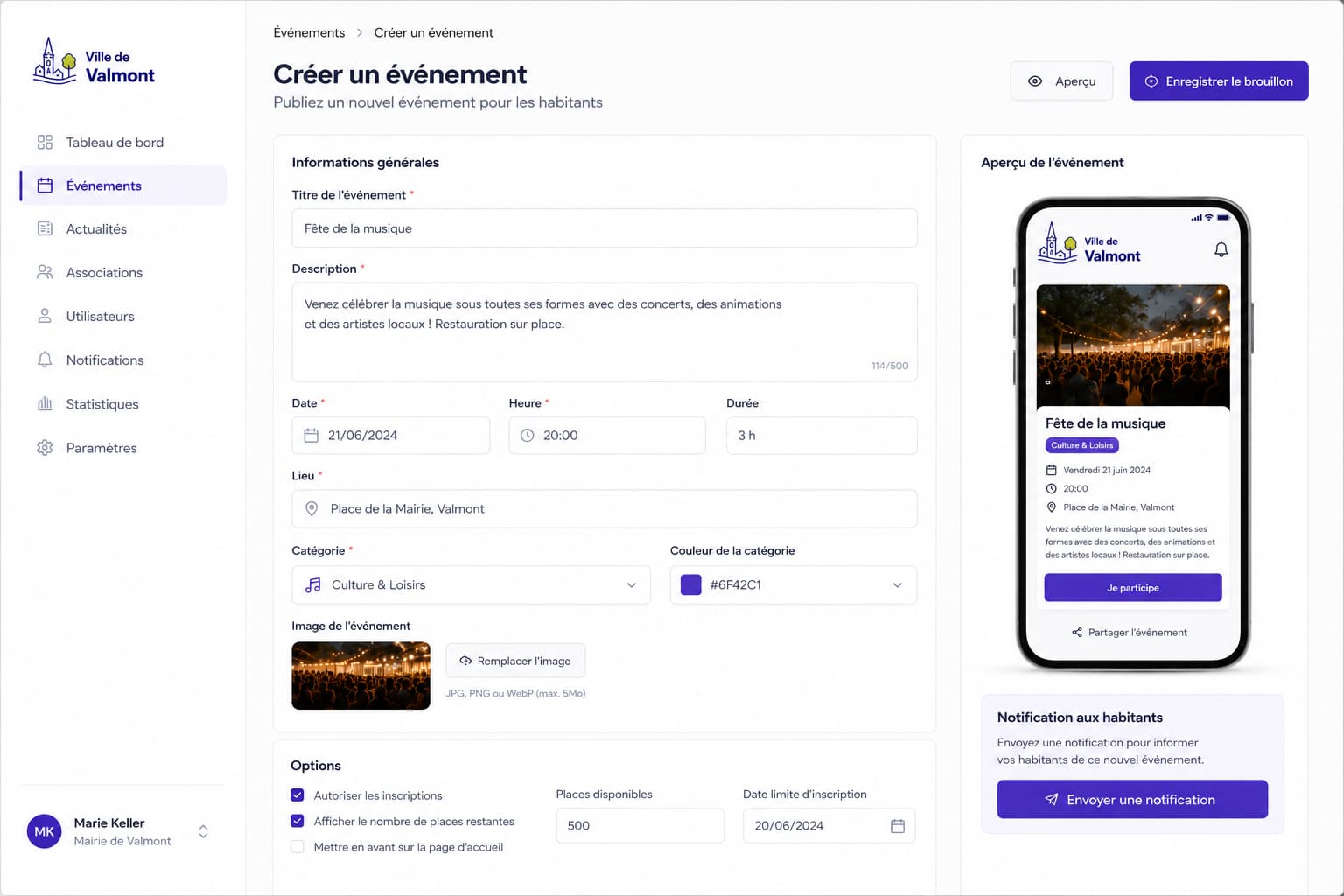
Task: Click Enregistrer le brouillon button
Action: (x=1219, y=80)
